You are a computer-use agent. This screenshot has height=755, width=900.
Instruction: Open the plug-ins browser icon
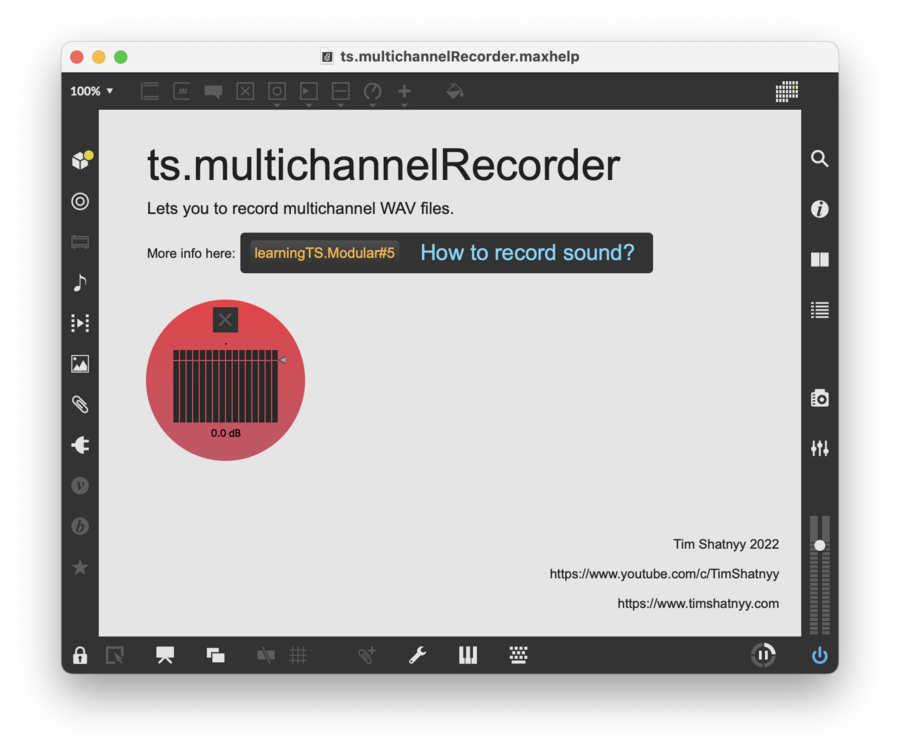pyautogui.click(x=80, y=445)
